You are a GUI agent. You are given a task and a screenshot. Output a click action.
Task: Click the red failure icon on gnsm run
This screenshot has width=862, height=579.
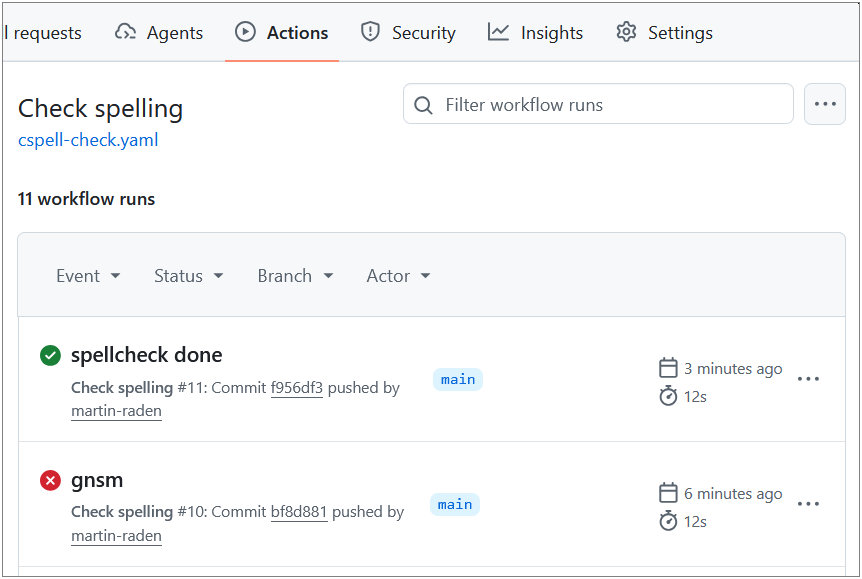click(x=50, y=480)
